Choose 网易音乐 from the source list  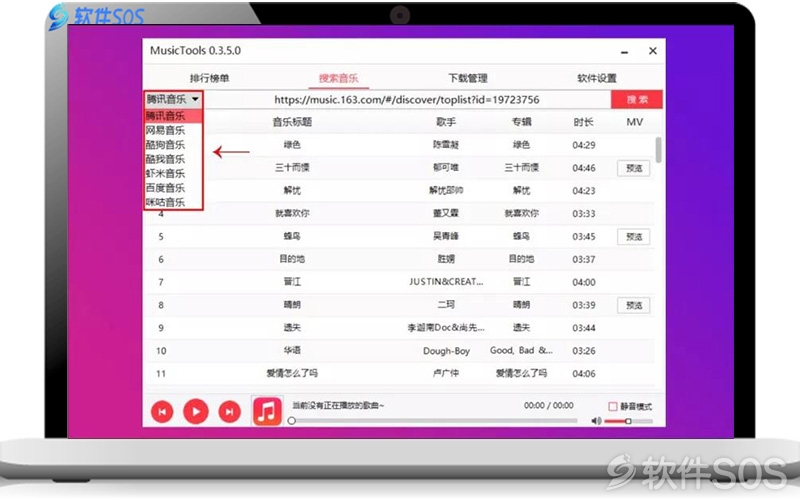click(x=173, y=131)
